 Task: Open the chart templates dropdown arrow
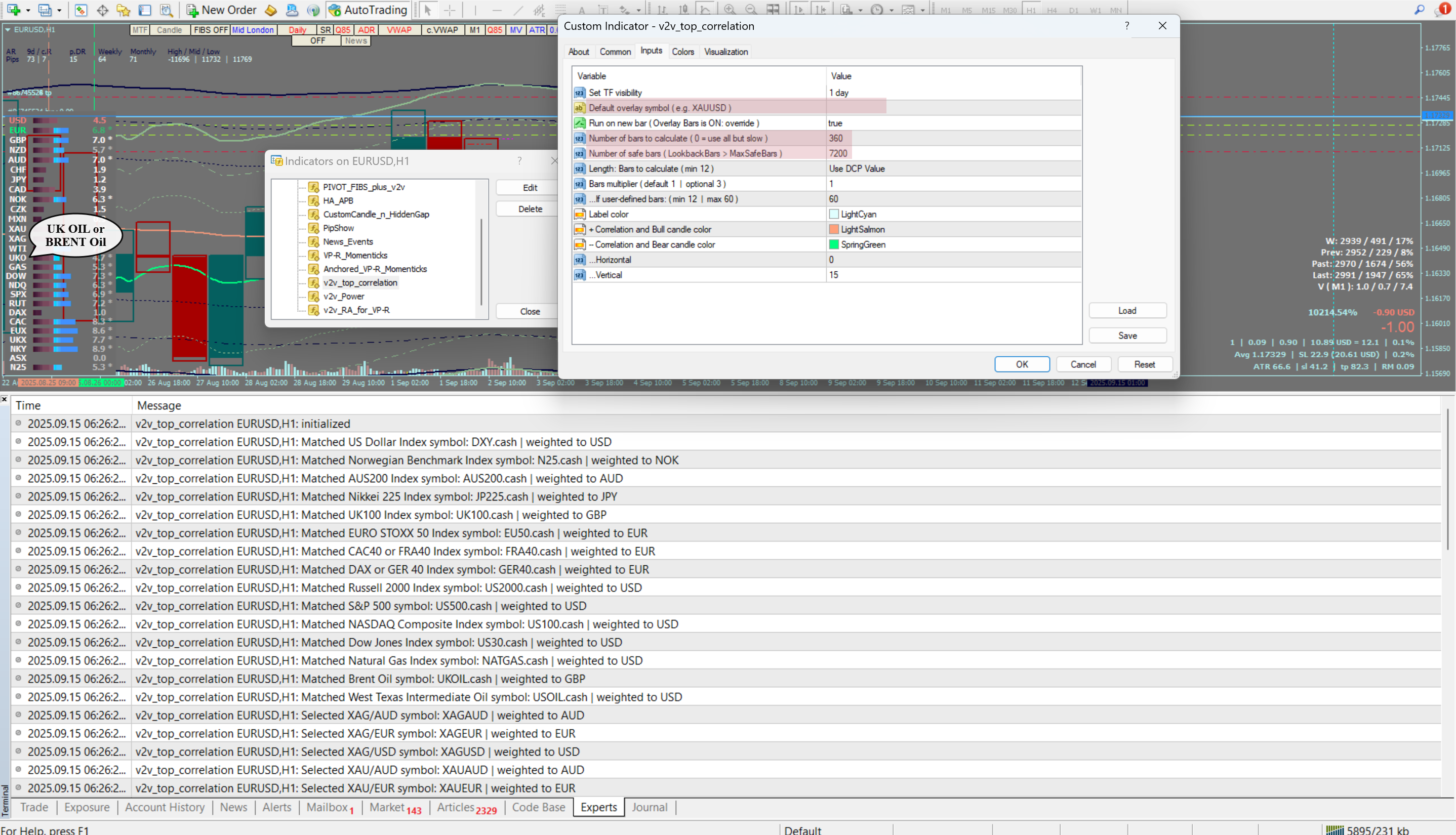pos(922,10)
